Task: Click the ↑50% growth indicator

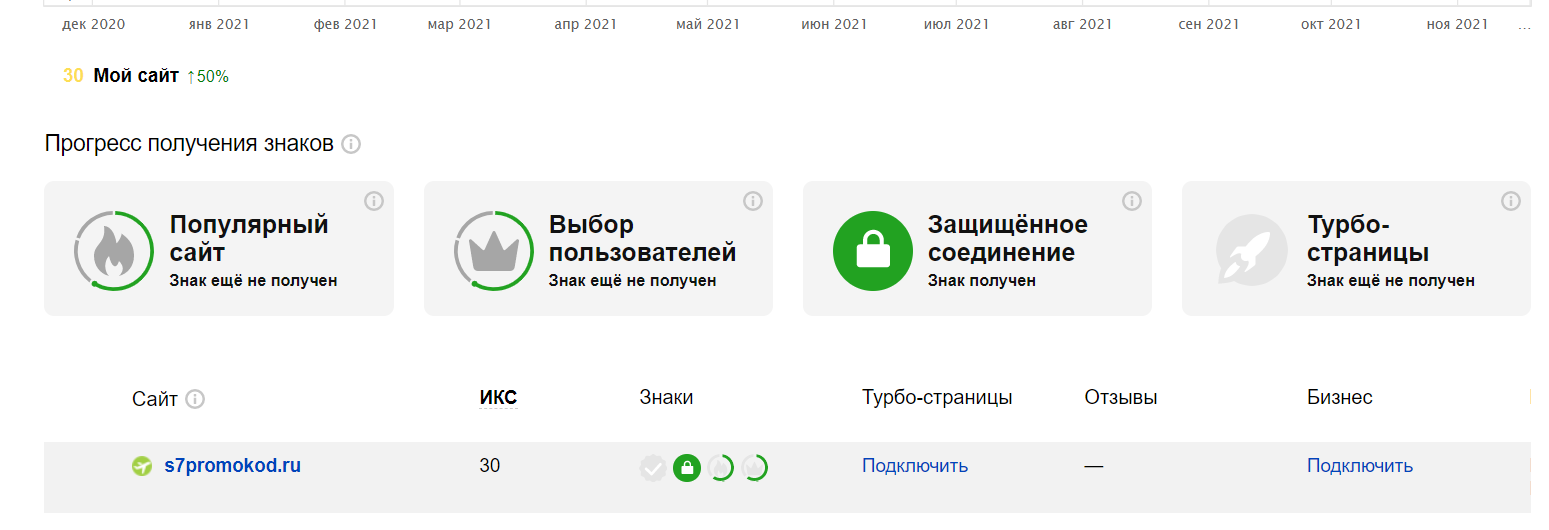Action: pos(208,76)
